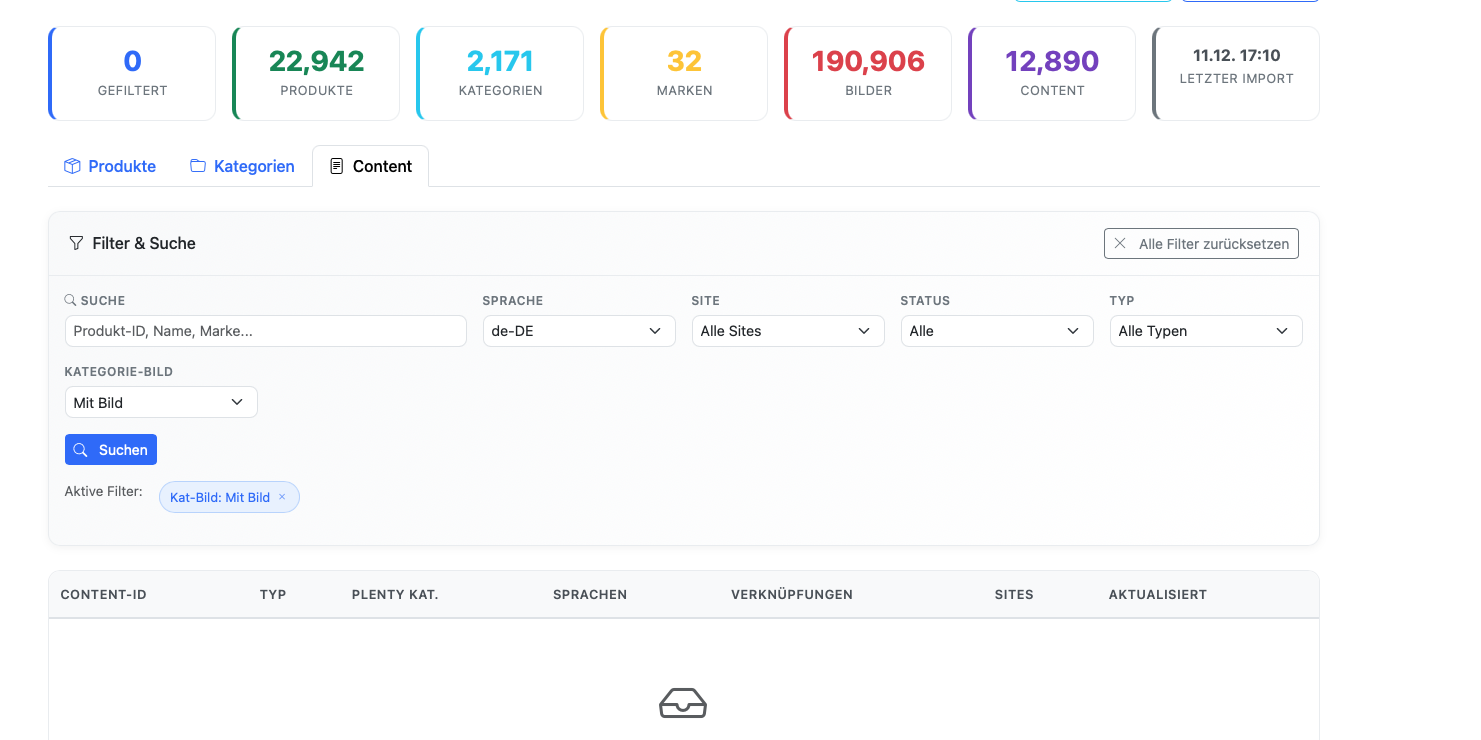Reset all filters with Alle Filter zurücksetzen
Viewport: 1481px width, 740px height.
pos(1201,244)
